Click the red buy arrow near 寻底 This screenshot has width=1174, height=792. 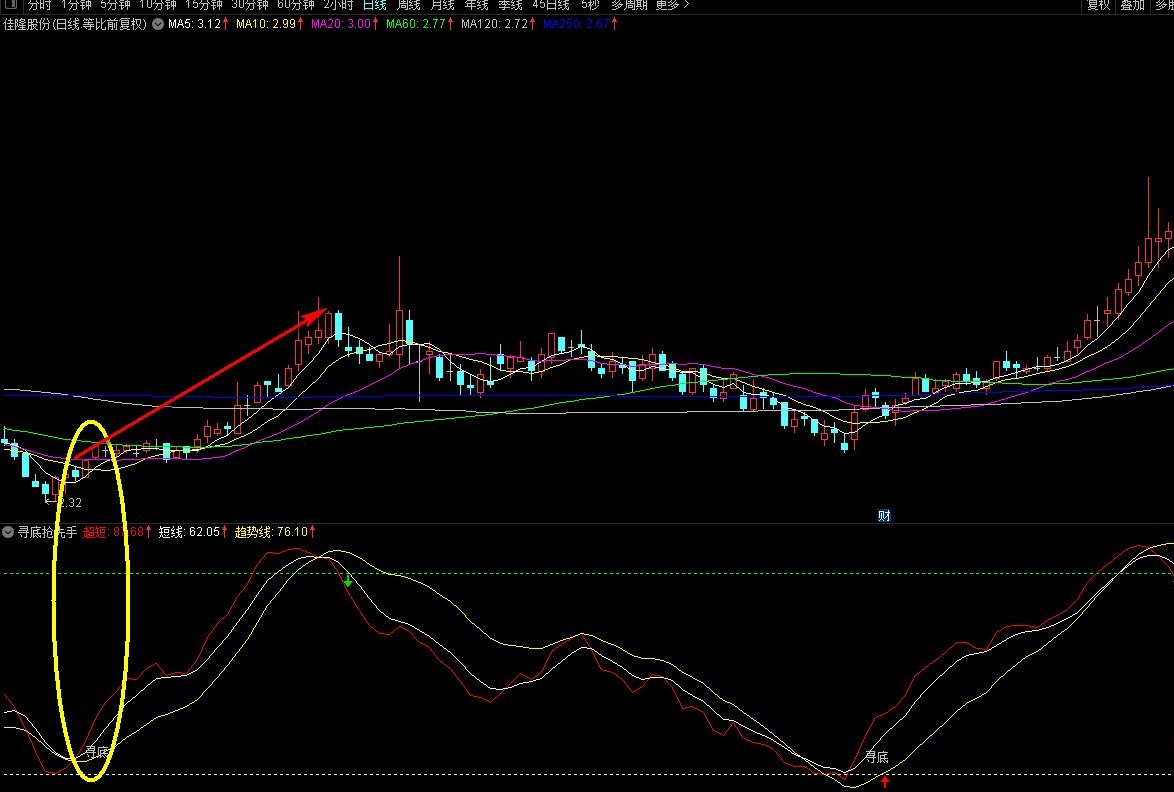pyautogui.click(x=885, y=782)
